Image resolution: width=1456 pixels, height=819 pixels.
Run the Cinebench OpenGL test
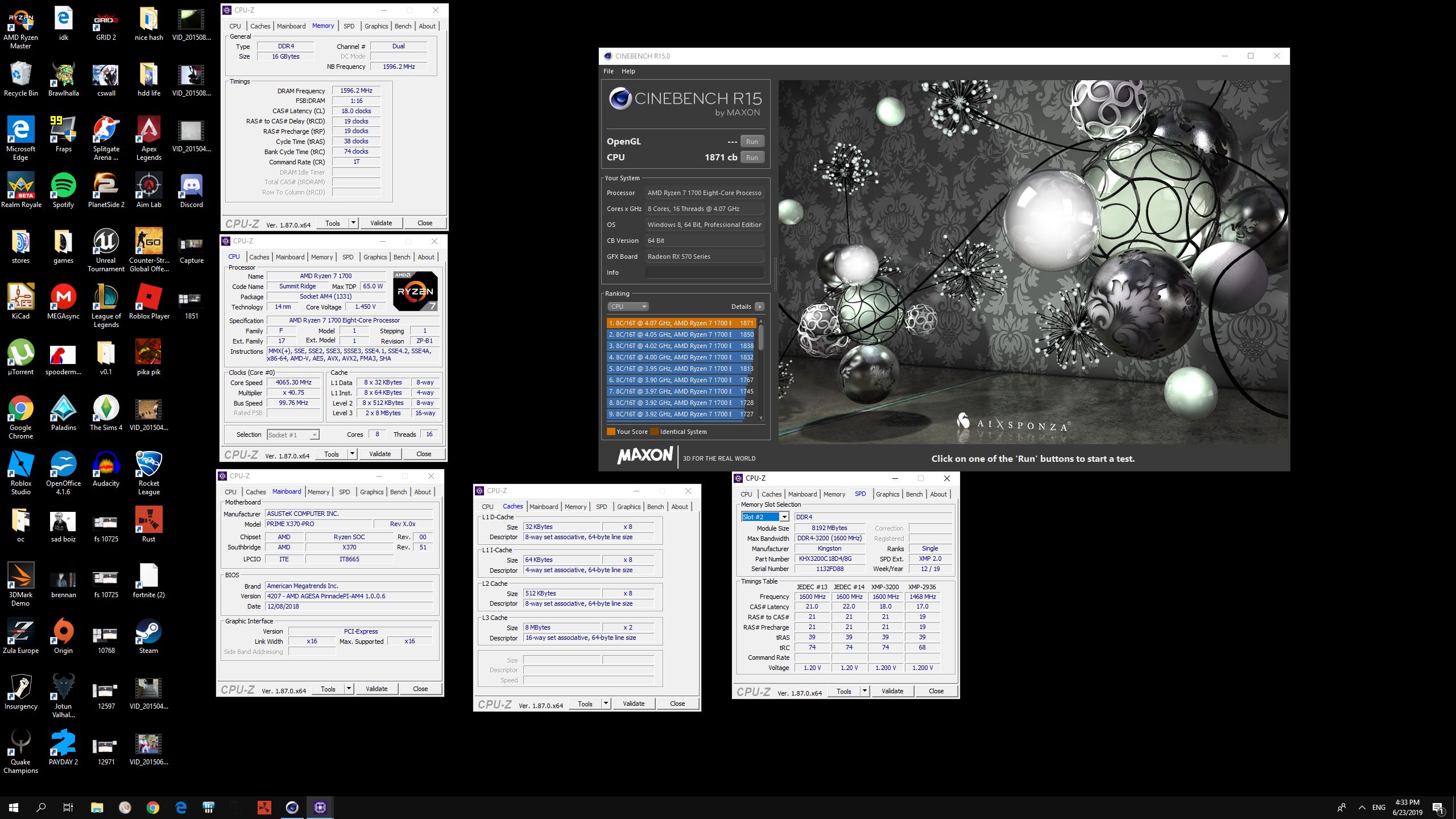(x=752, y=142)
